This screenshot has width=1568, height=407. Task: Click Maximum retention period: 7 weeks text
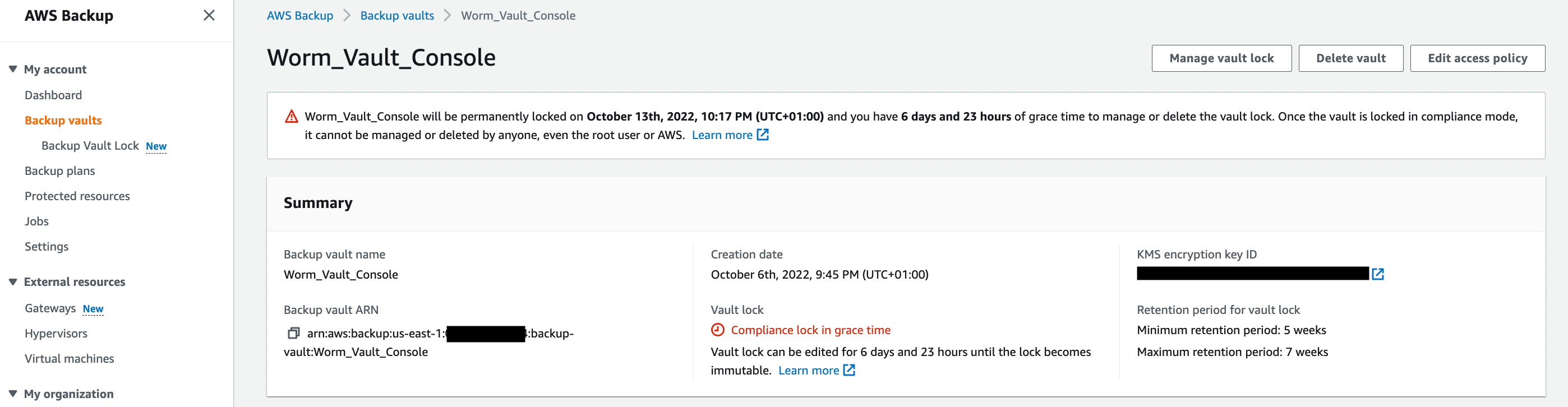[1232, 351]
